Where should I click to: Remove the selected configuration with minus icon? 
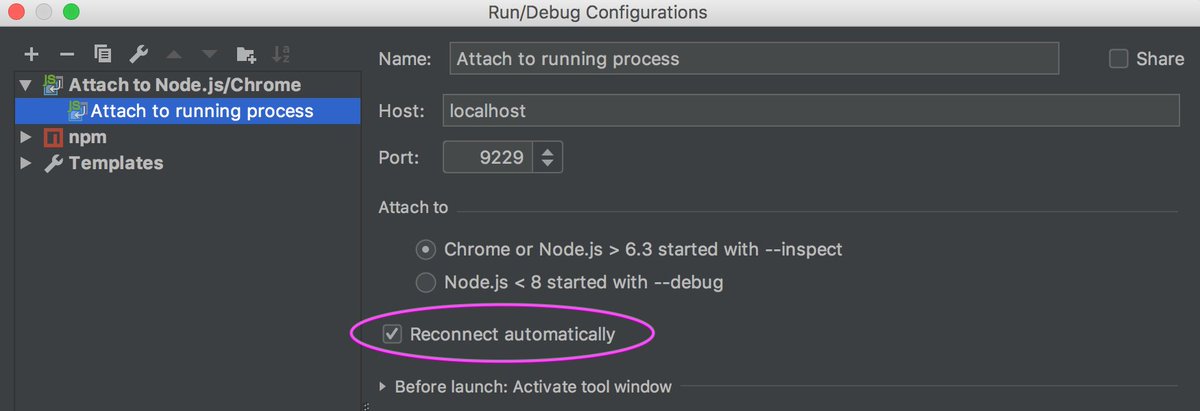[67, 54]
